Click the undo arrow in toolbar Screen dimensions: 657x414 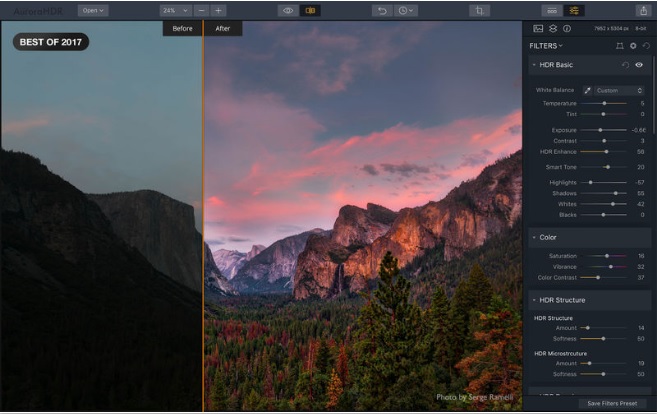coord(380,10)
